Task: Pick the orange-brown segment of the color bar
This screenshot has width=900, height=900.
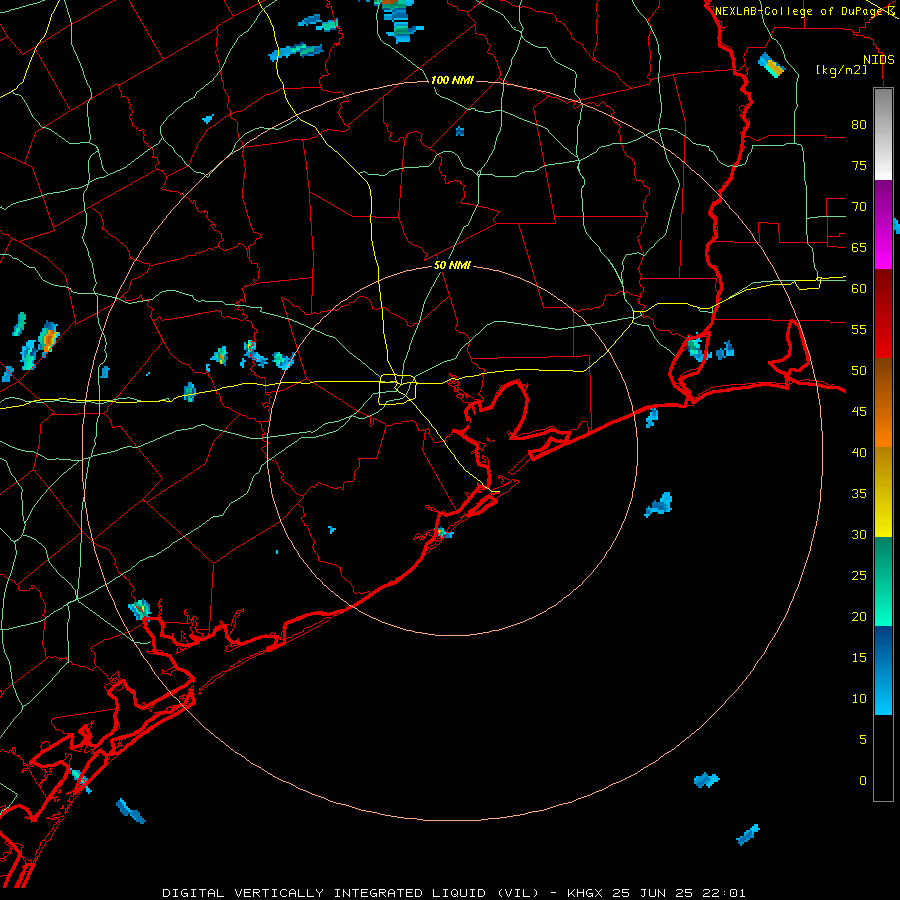Action: 883,402
